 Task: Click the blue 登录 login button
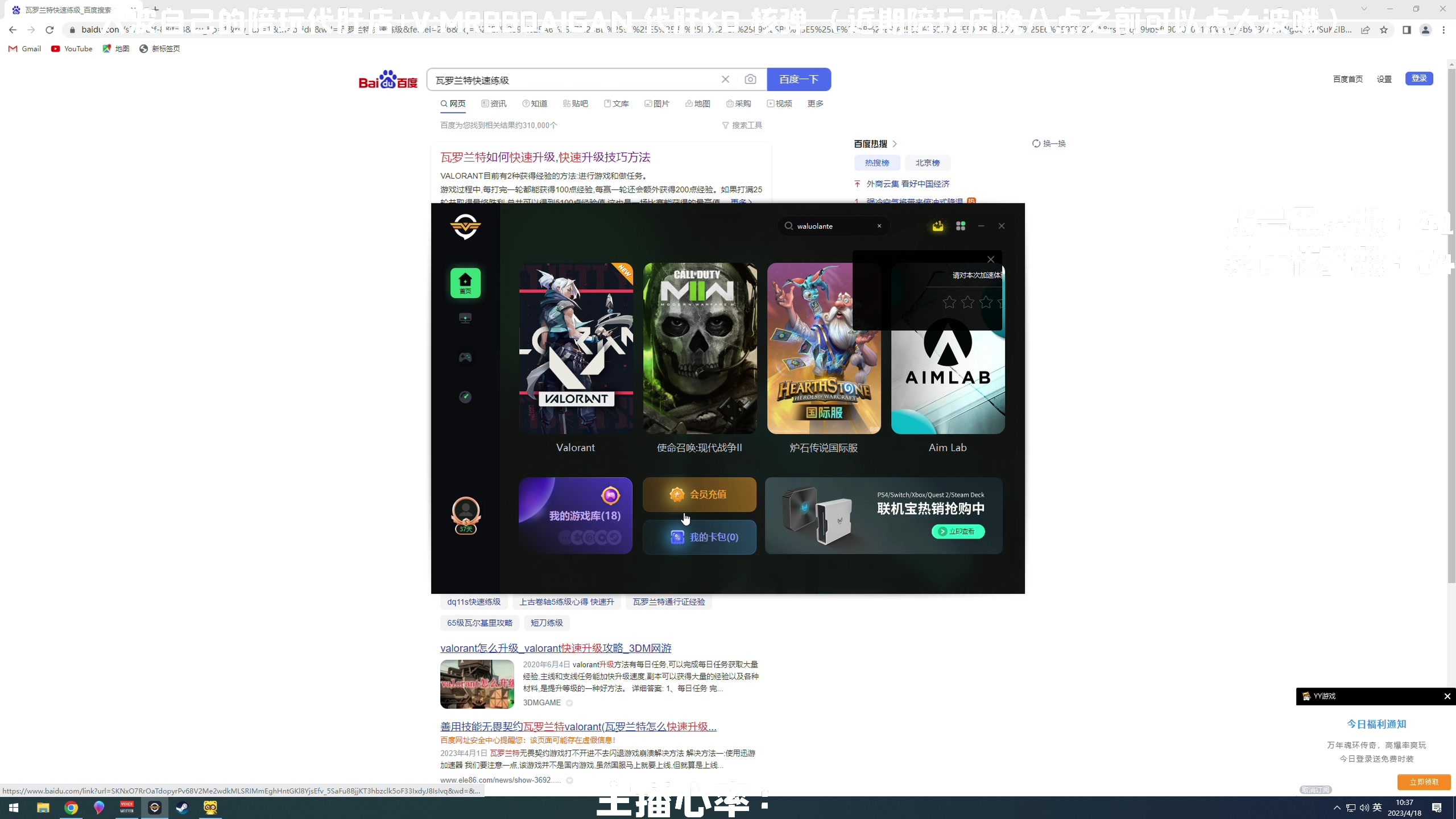point(1419,78)
